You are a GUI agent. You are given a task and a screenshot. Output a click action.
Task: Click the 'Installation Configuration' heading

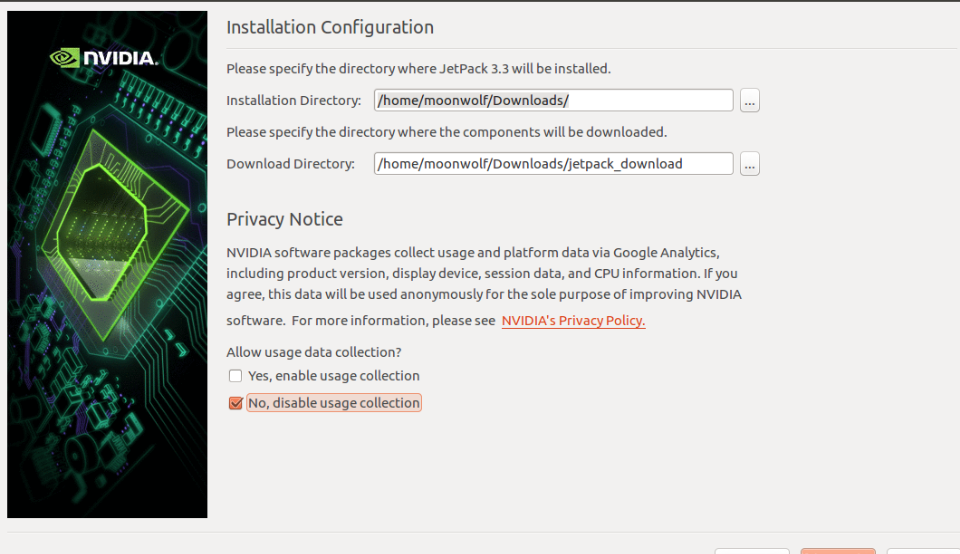(x=330, y=28)
